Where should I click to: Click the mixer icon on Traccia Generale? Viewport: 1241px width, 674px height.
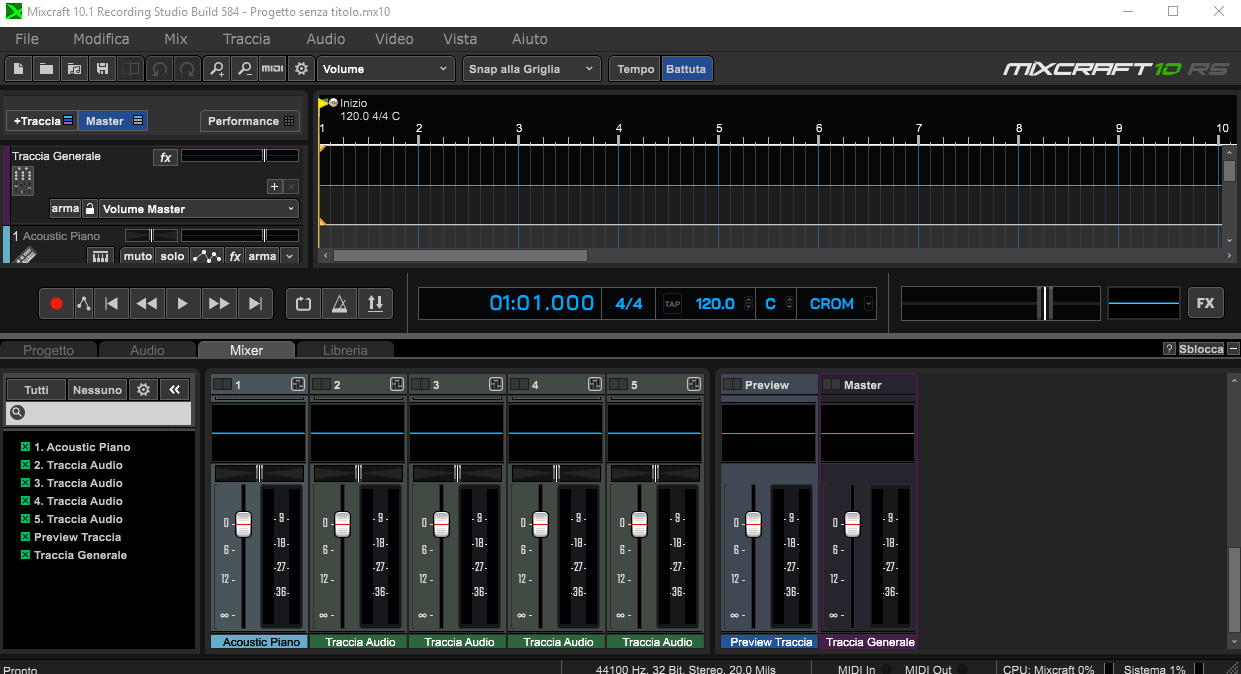[23, 181]
